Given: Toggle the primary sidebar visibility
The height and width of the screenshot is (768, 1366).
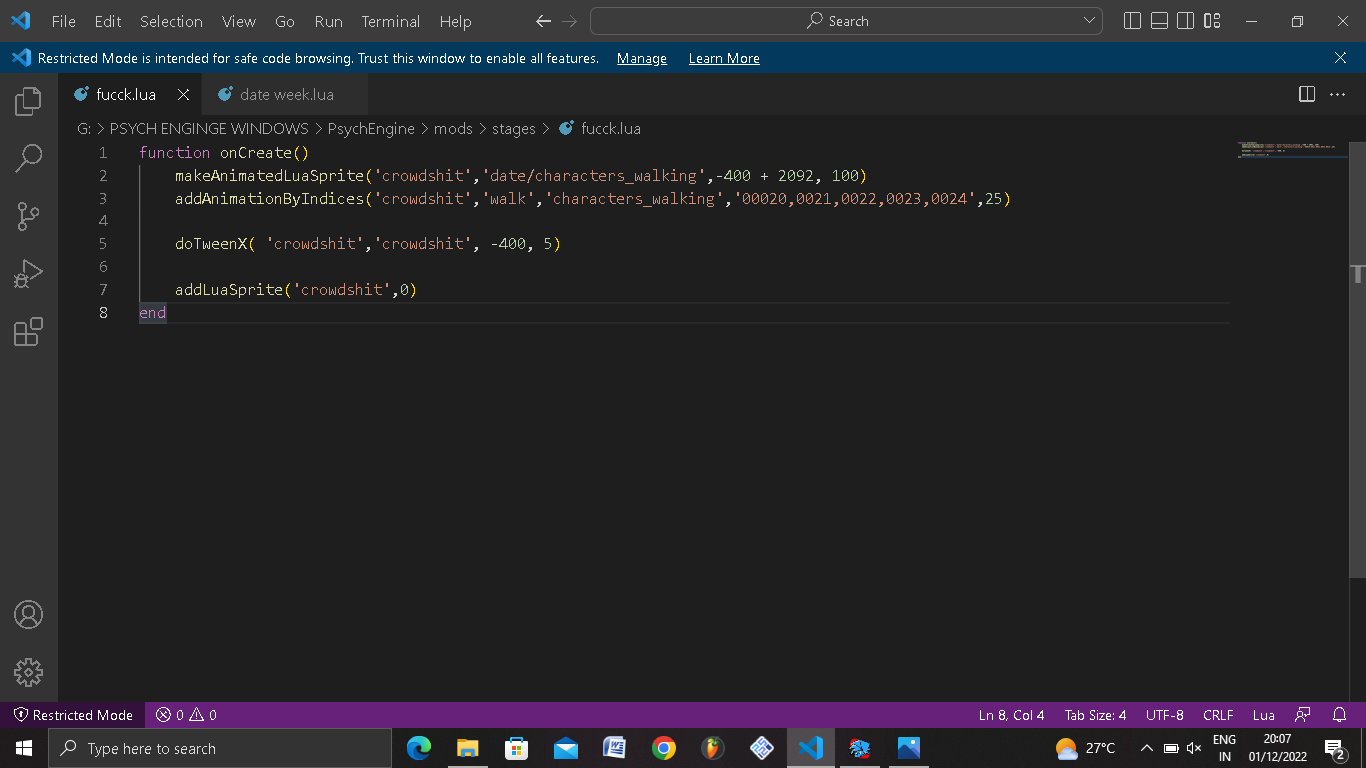Looking at the screenshot, I should pyautogui.click(x=1131, y=21).
